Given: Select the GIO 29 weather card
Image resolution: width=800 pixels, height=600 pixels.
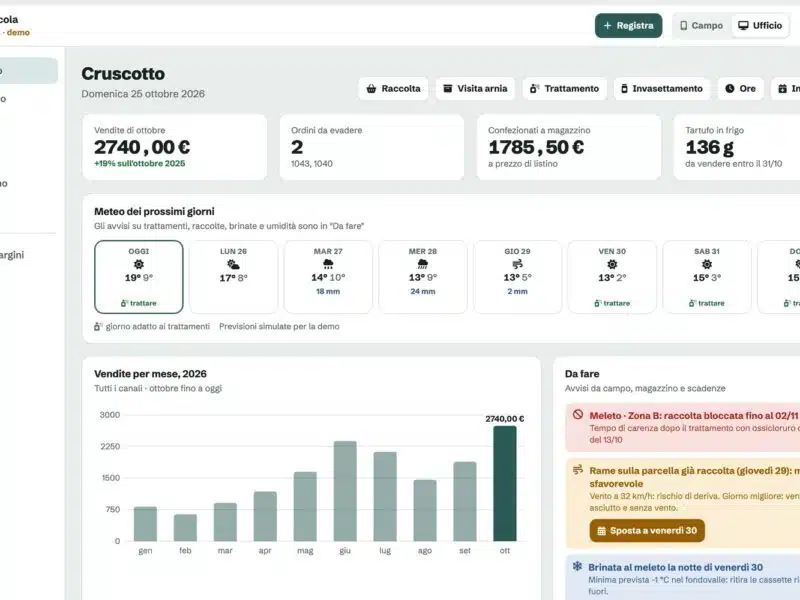Looking at the screenshot, I should pos(517,277).
